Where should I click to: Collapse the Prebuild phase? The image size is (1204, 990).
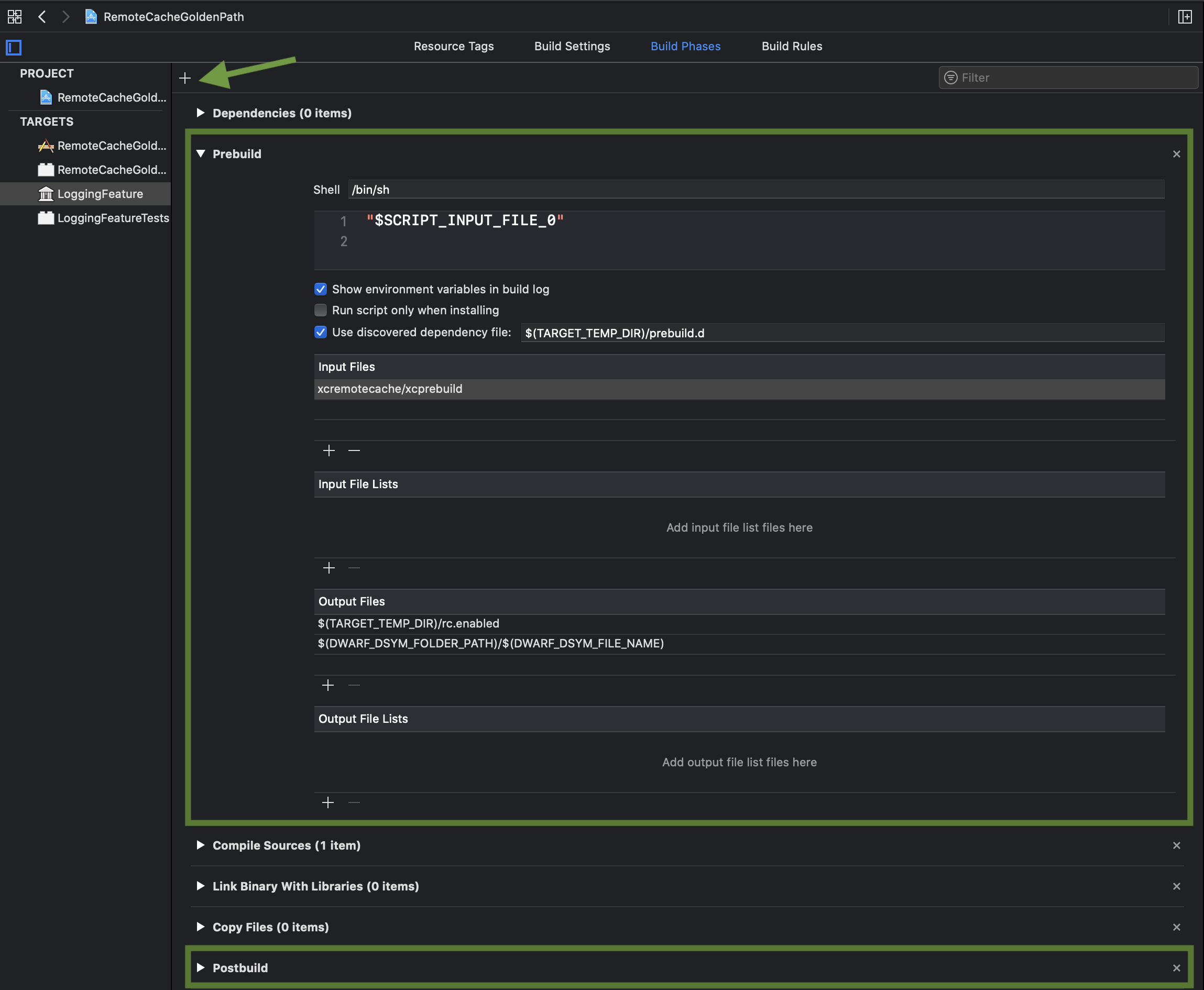200,154
